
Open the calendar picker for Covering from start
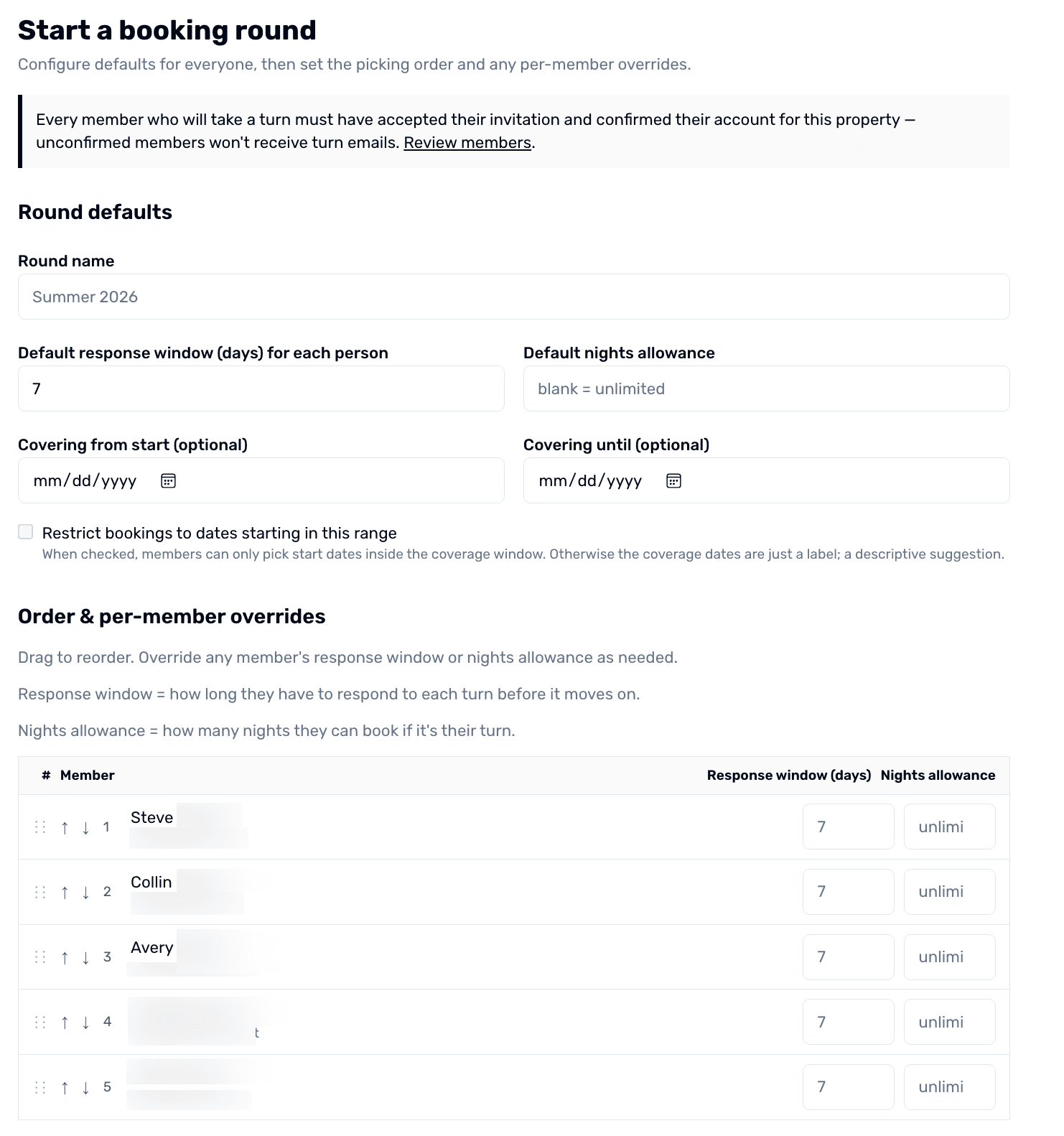pyautogui.click(x=169, y=480)
